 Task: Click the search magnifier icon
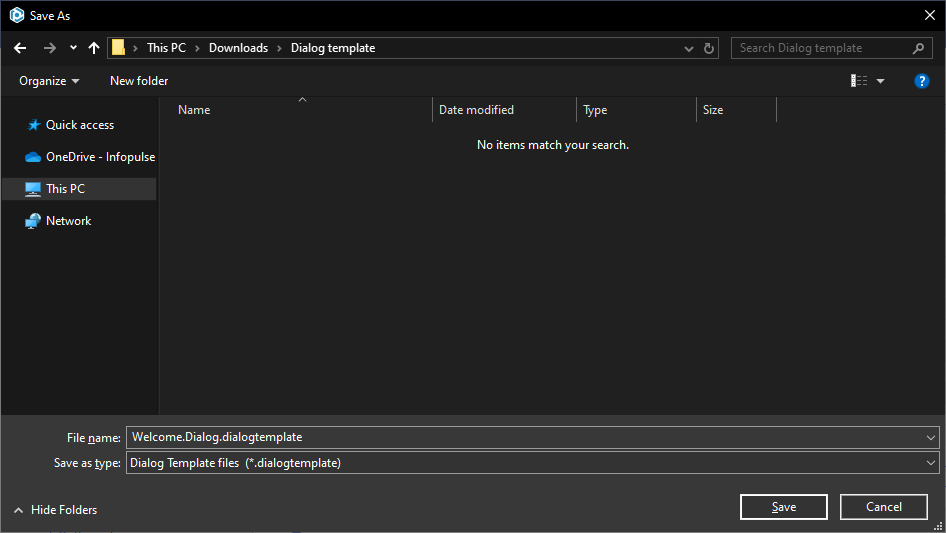[x=918, y=48]
